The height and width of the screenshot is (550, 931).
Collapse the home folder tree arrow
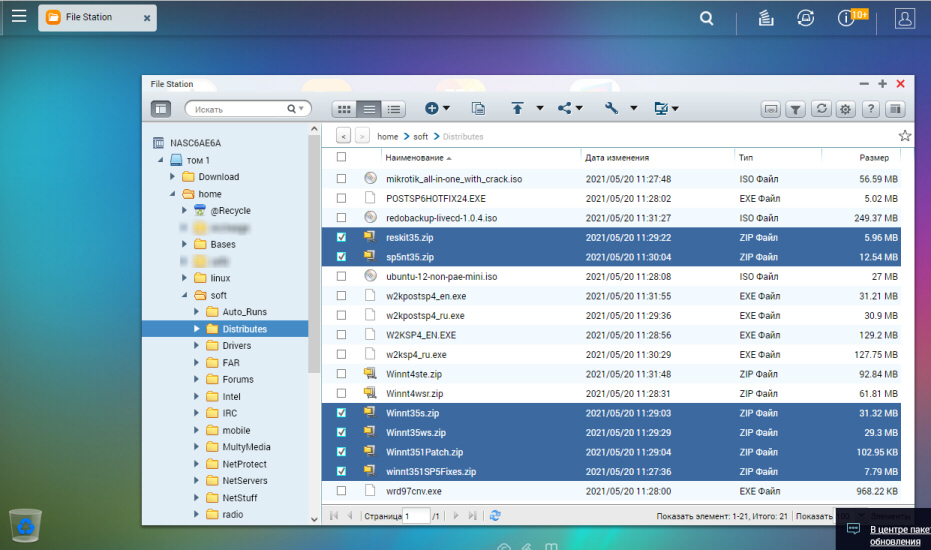click(172, 194)
